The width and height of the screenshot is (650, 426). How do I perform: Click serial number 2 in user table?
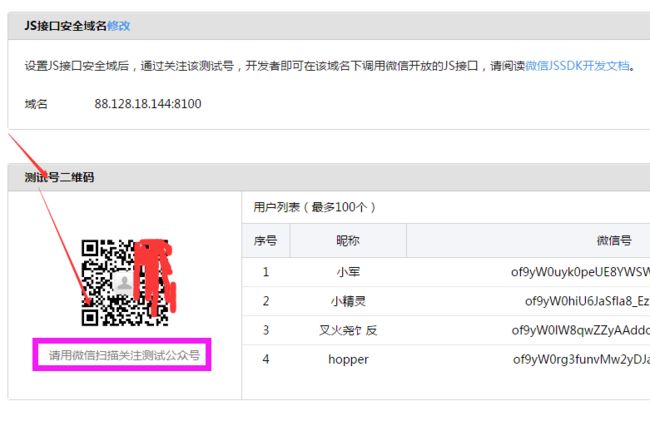tap(266, 301)
